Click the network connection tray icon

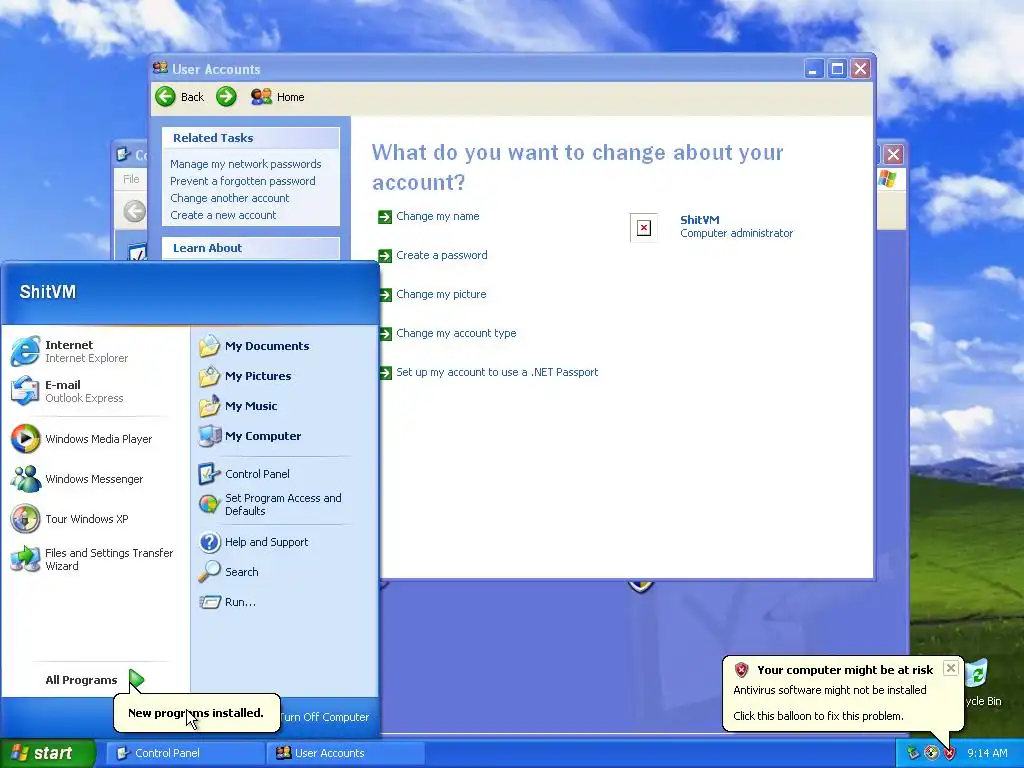point(913,753)
